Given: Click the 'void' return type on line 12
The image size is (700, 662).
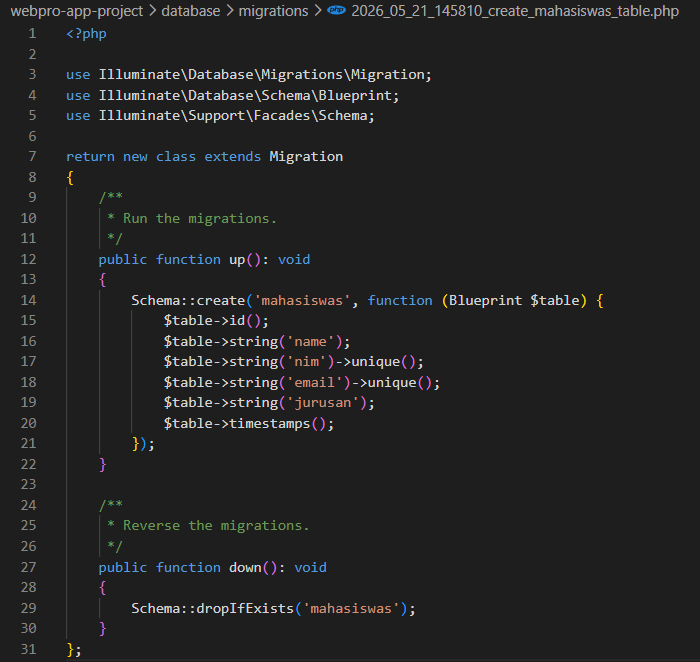Looking at the screenshot, I should pyautogui.click(x=294, y=259).
